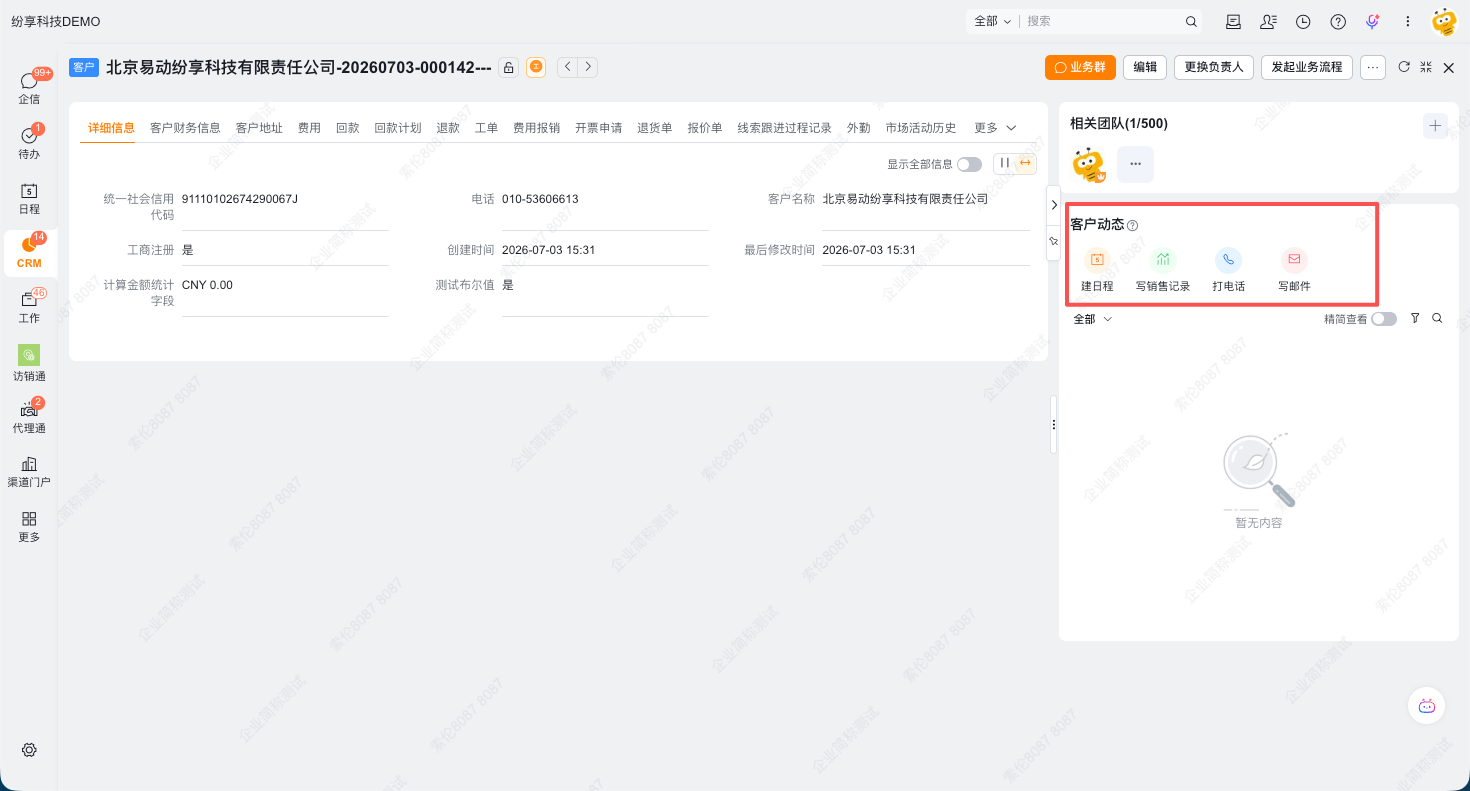This screenshot has width=1470, height=791.
Task: Open 企信 messaging in the sidebar
Action: tap(29, 87)
